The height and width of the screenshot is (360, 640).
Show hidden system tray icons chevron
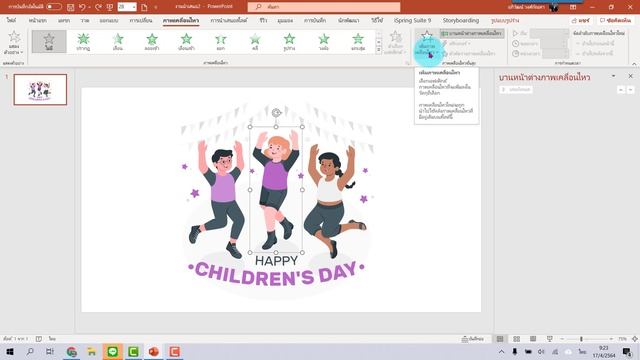pos(501,351)
